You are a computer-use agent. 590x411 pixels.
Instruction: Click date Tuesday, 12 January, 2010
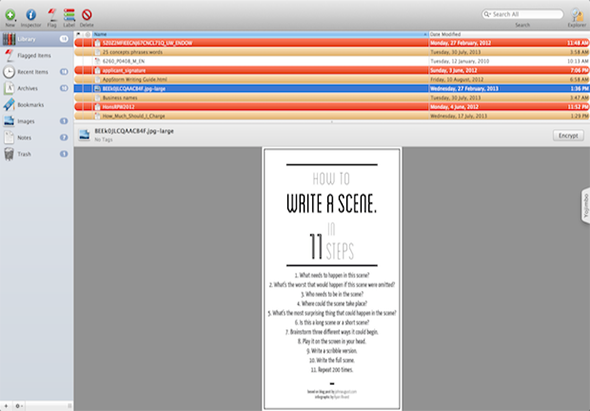point(460,61)
